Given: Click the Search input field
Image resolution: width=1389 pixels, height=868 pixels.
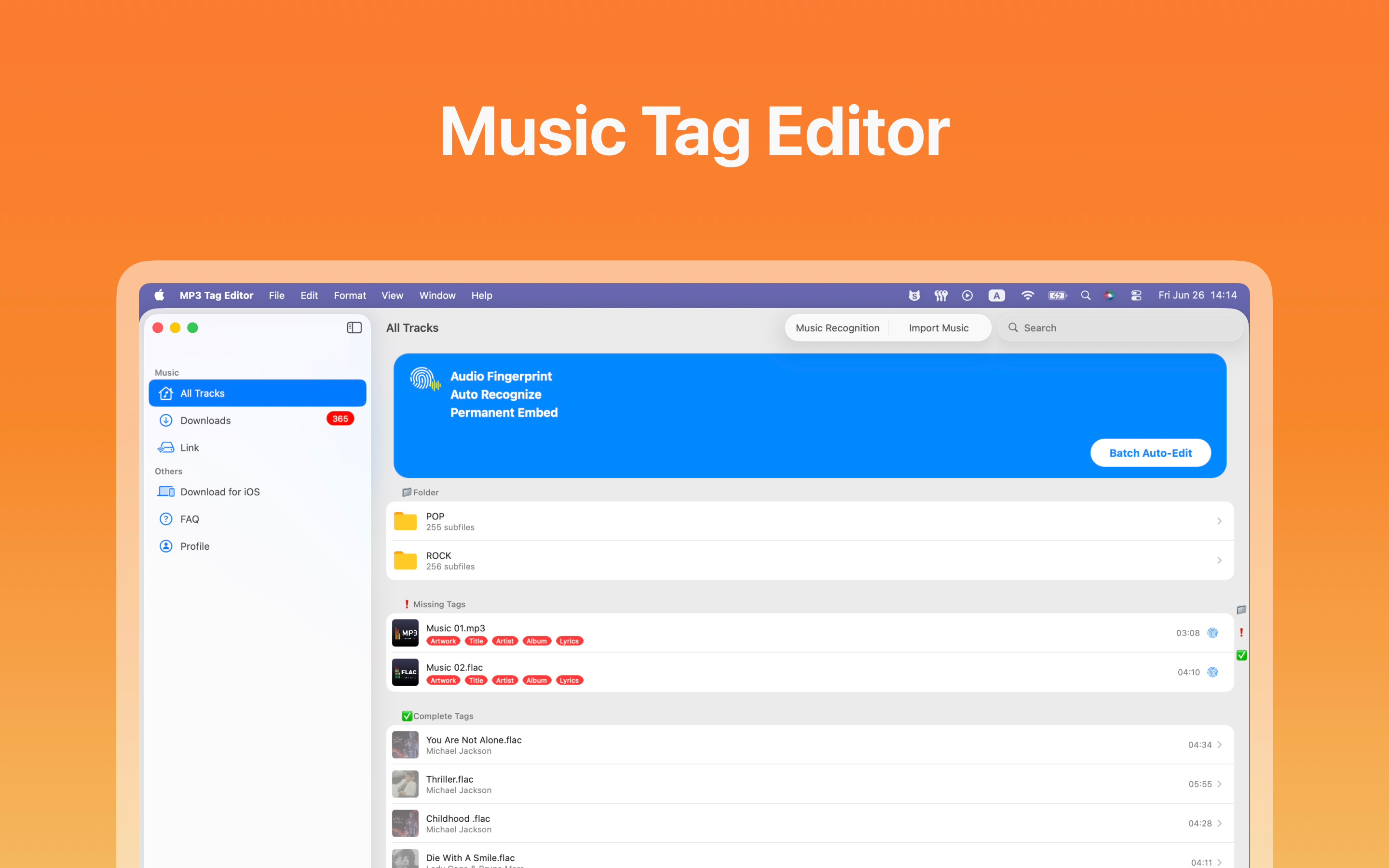Looking at the screenshot, I should (x=1120, y=328).
